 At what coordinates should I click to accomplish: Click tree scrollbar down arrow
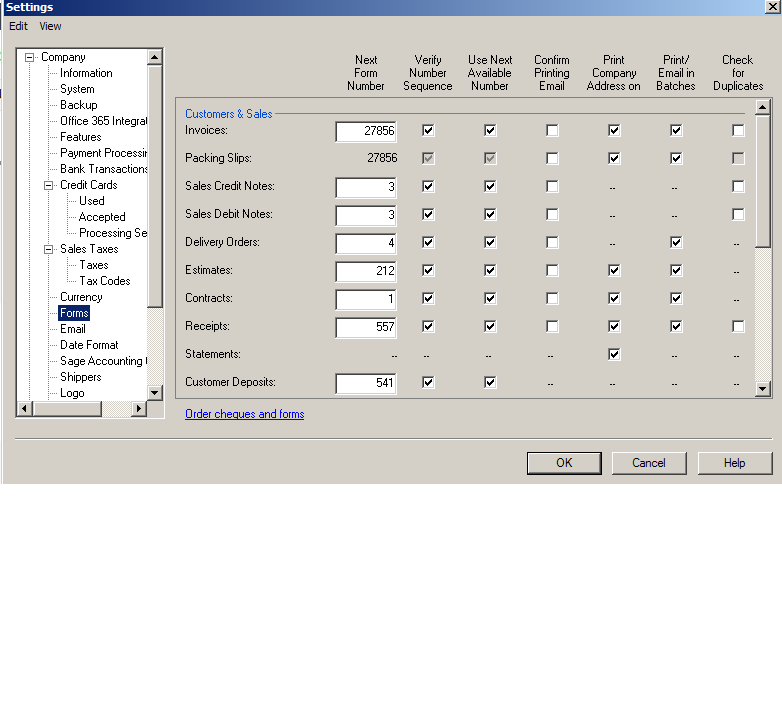(x=155, y=393)
